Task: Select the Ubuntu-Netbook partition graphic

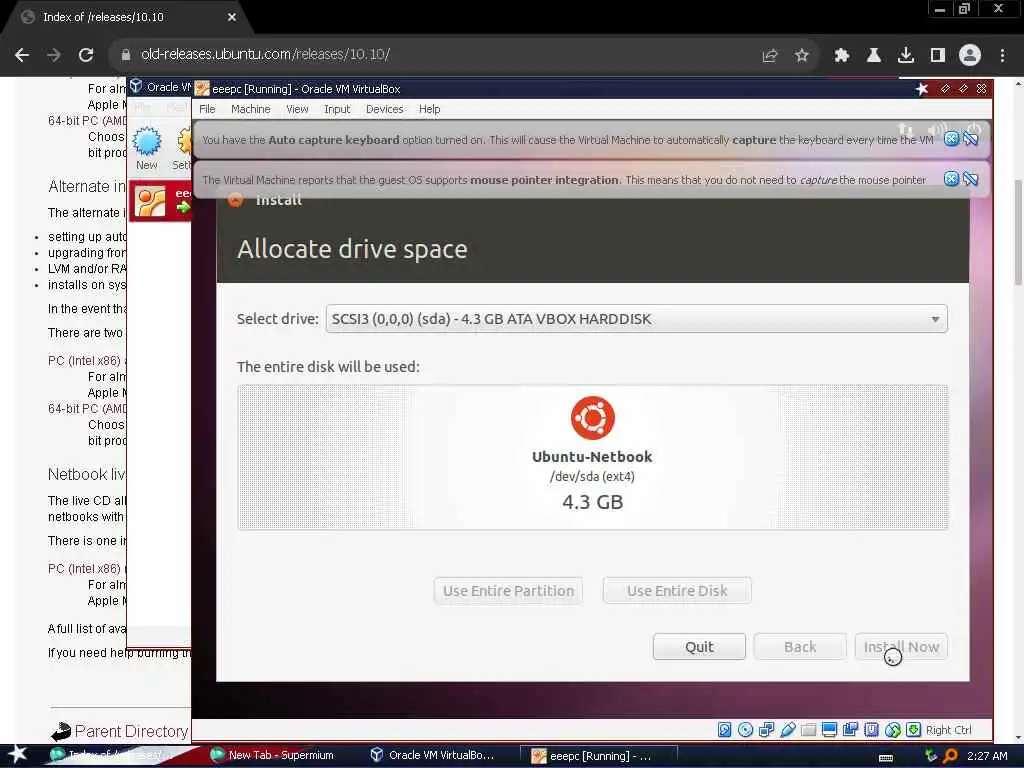Action: point(592,456)
